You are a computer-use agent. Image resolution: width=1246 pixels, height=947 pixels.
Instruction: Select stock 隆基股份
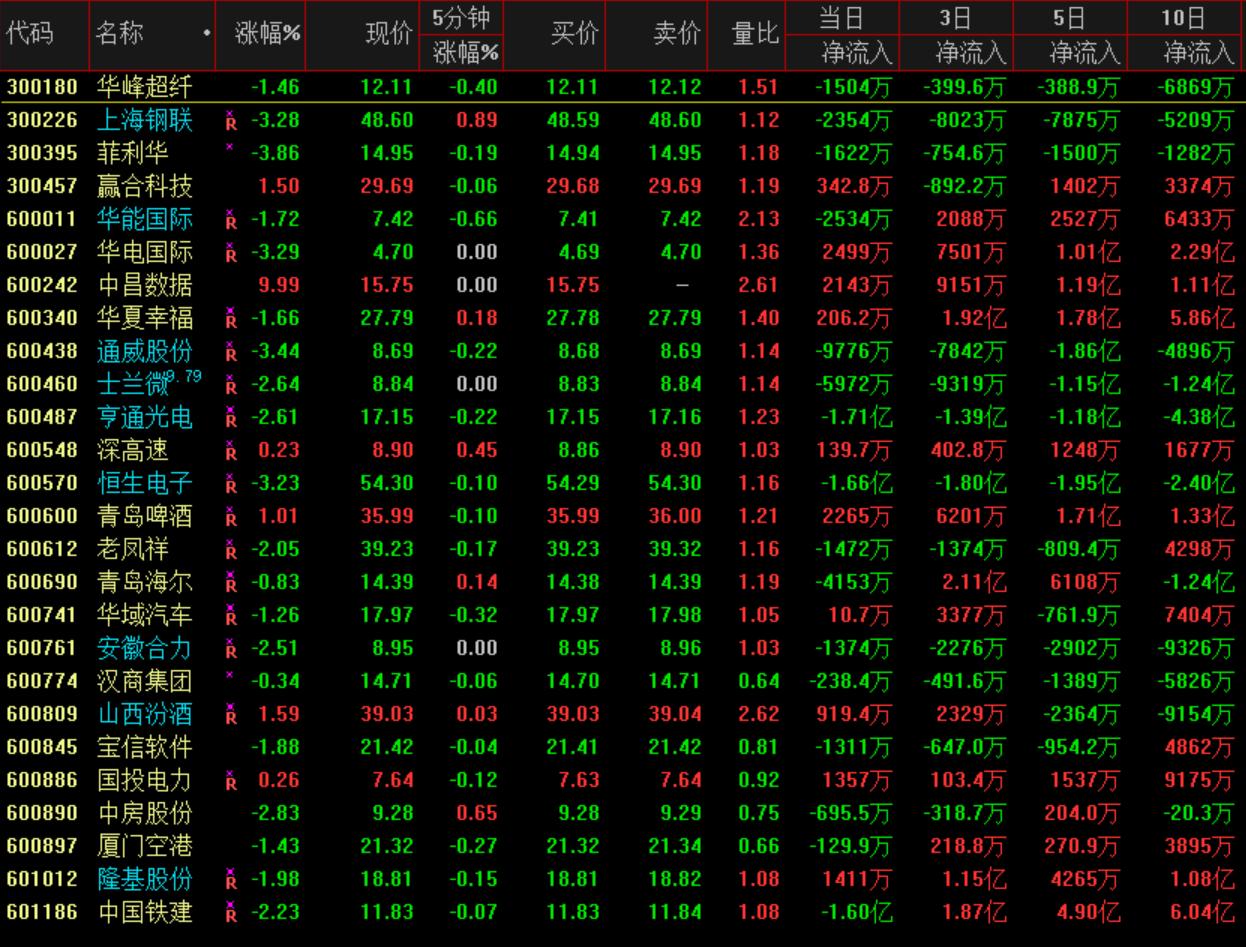[x=144, y=880]
